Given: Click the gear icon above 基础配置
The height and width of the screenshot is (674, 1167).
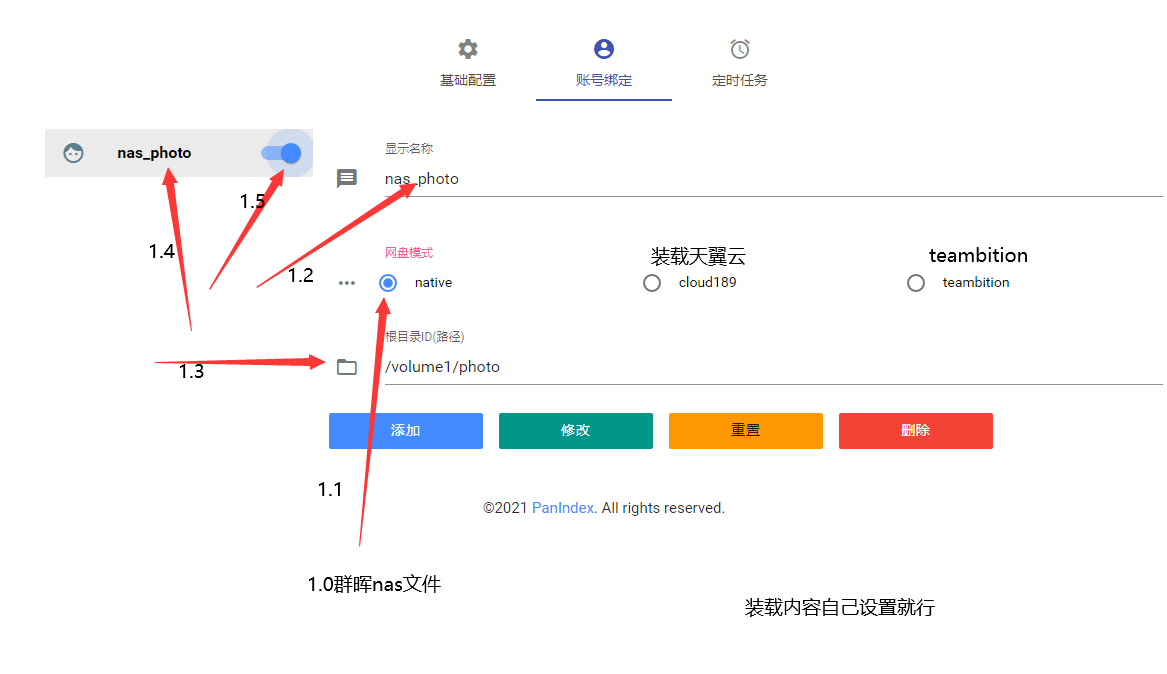Looking at the screenshot, I should click(466, 48).
